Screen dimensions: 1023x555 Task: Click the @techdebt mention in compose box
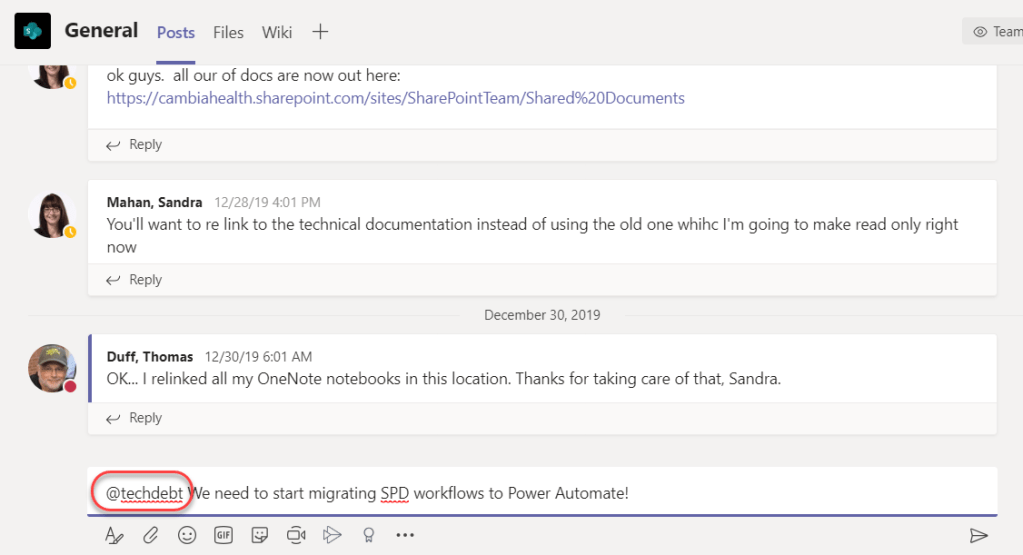pyautogui.click(x=144, y=493)
